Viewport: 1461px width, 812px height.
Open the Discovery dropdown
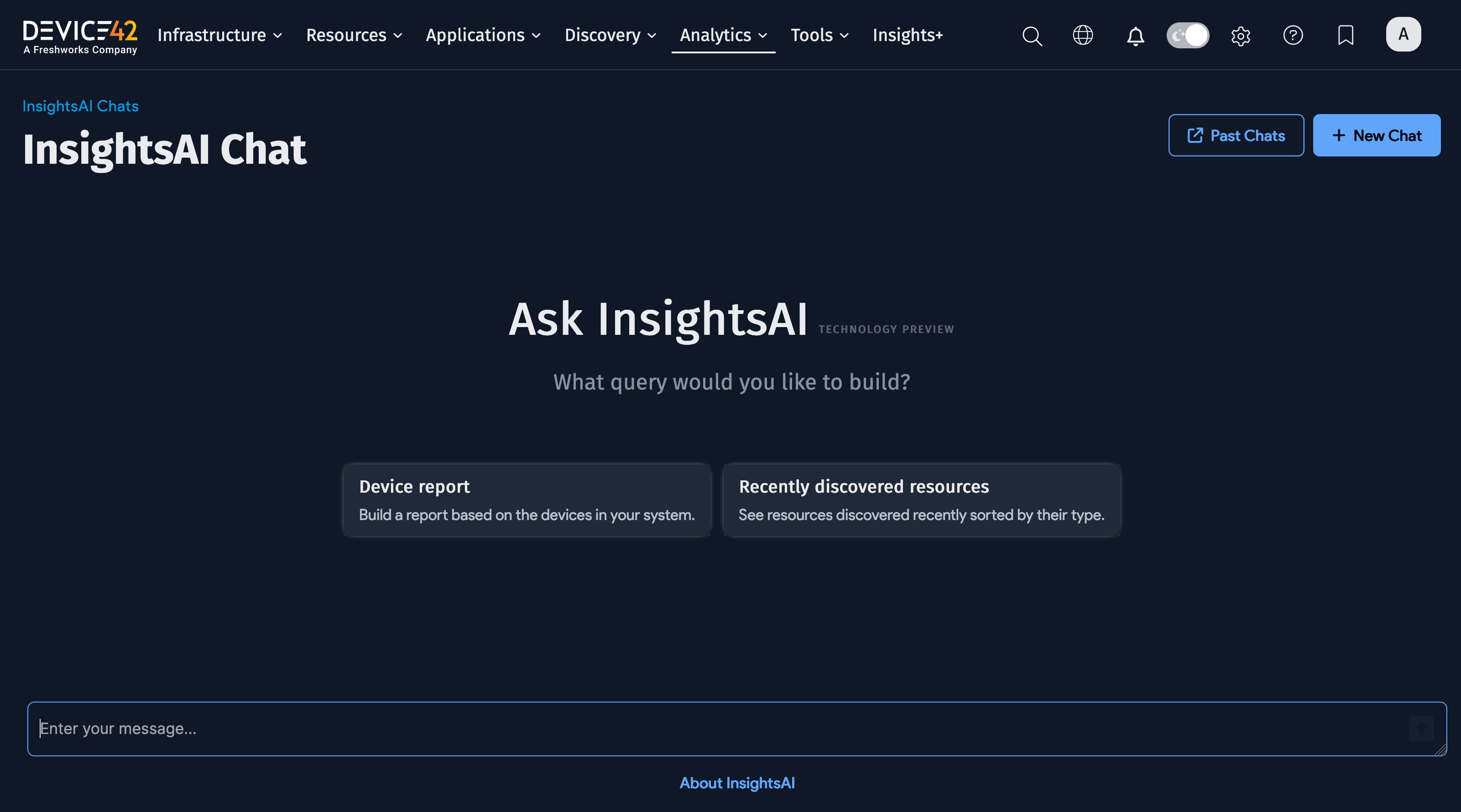(610, 35)
